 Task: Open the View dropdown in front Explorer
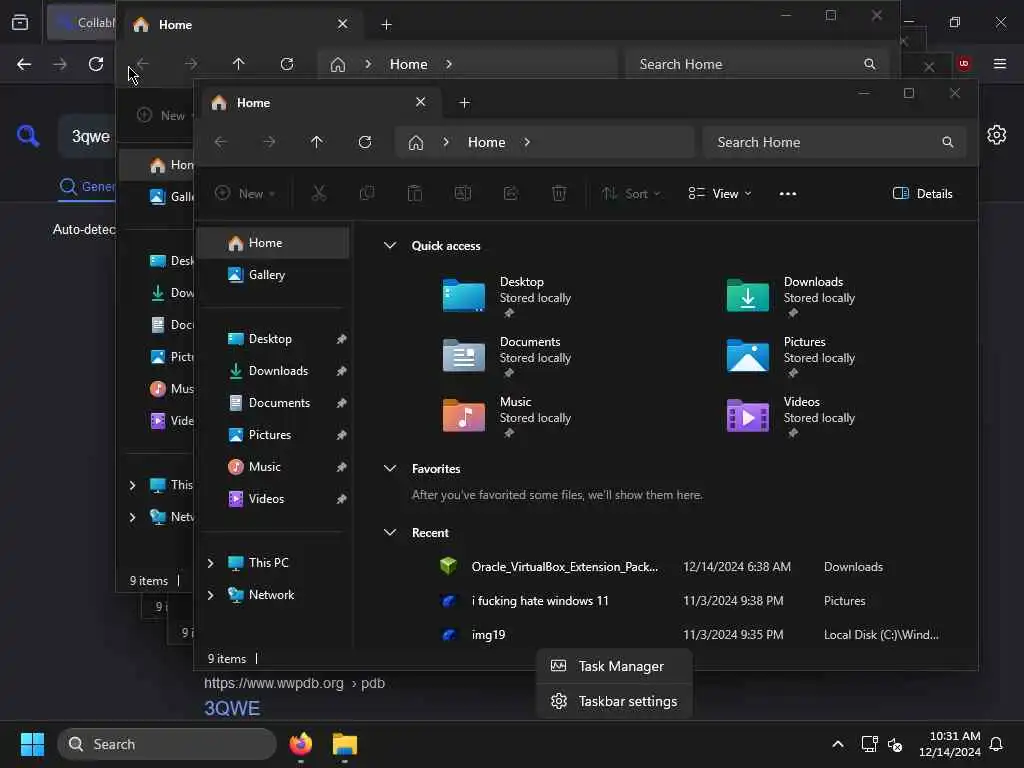(720, 193)
